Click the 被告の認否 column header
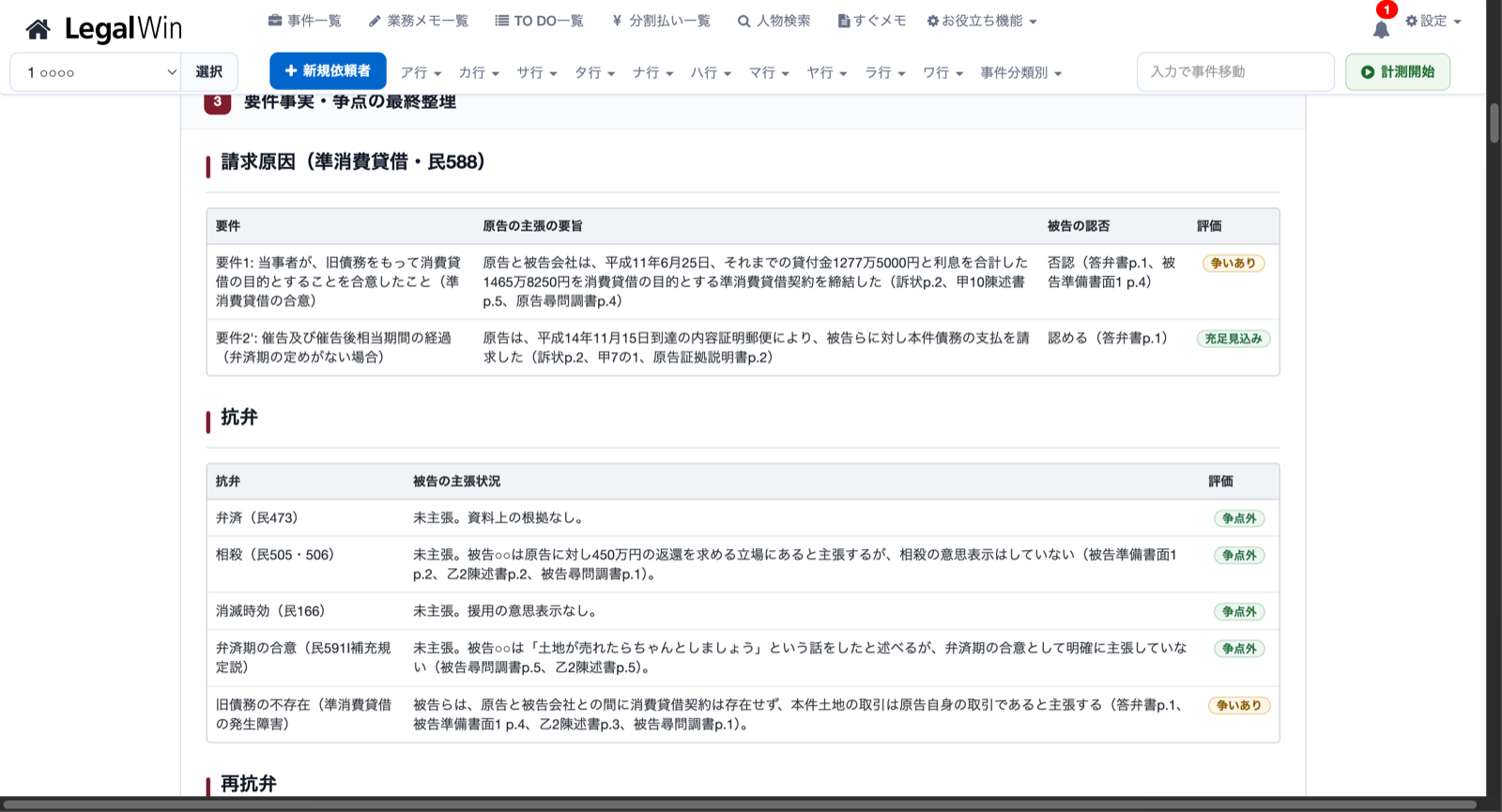 coord(1079,226)
